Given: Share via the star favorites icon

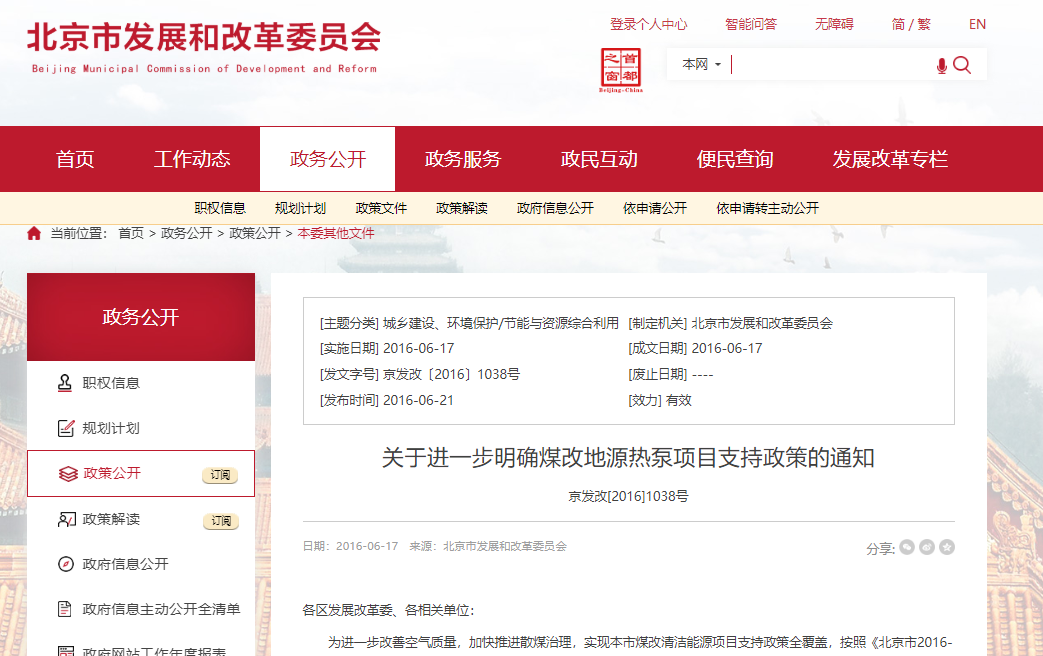Looking at the screenshot, I should click(x=947, y=547).
